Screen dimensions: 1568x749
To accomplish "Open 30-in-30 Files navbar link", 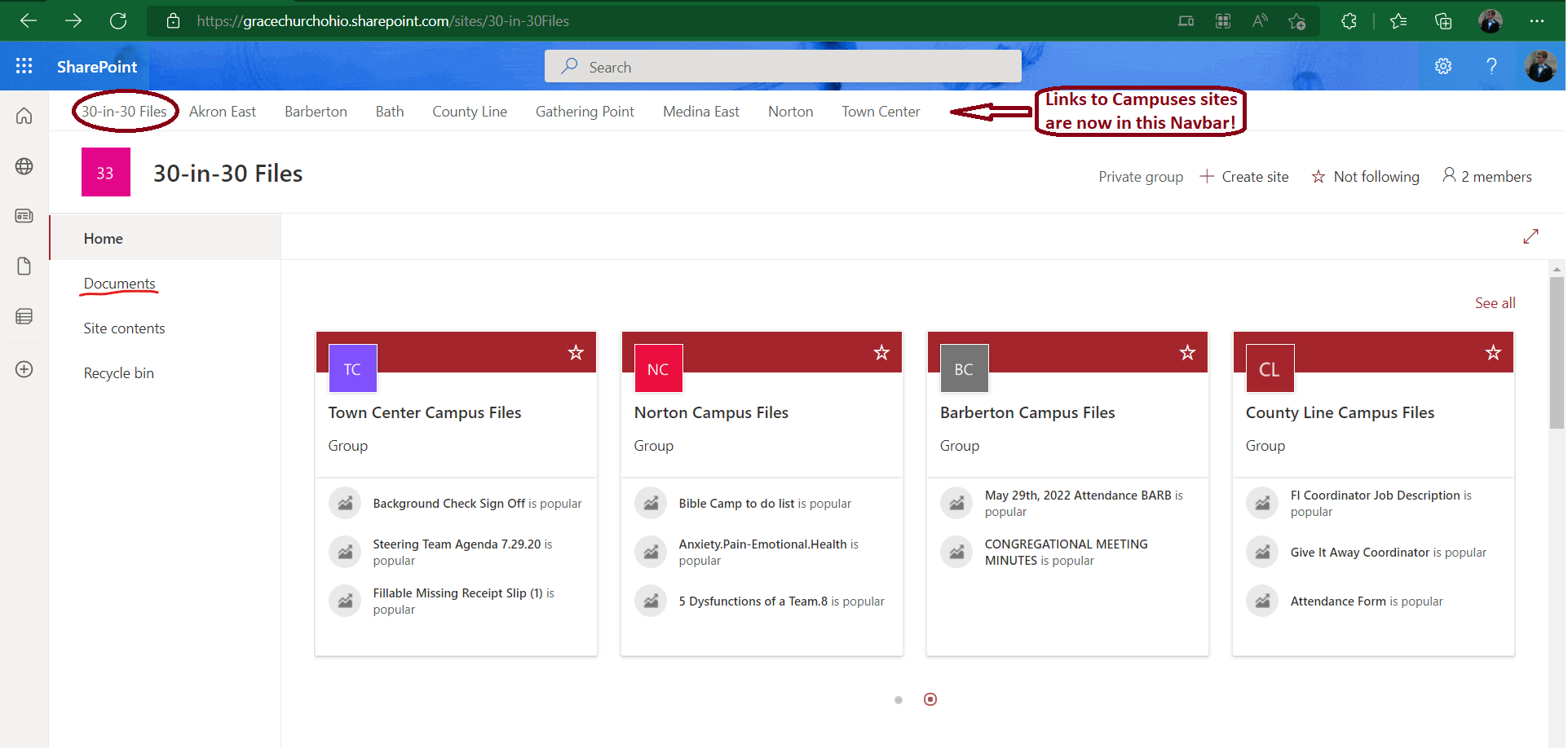I will tap(124, 112).
